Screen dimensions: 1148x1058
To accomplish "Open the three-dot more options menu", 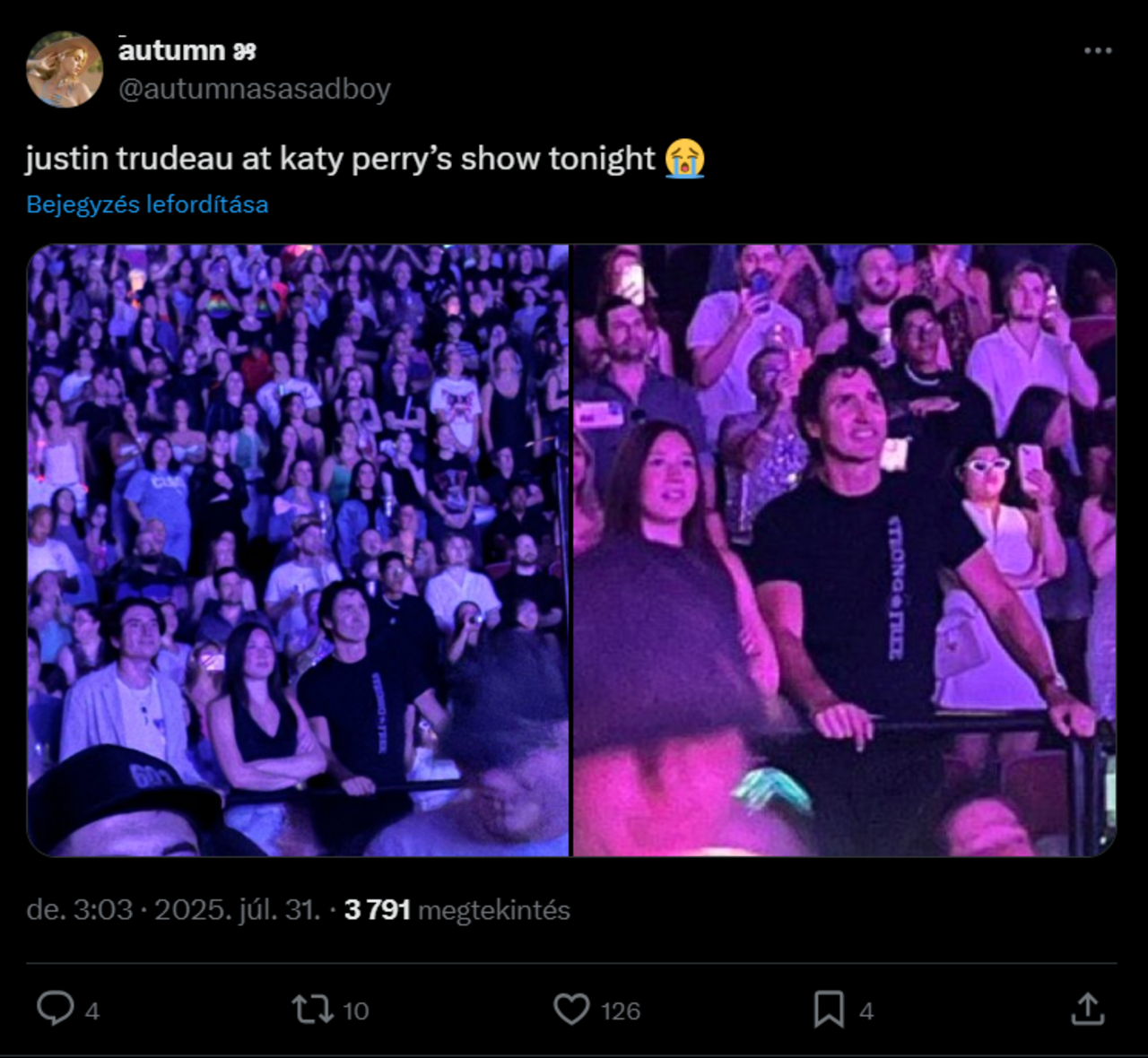I will coord(1098,50).
